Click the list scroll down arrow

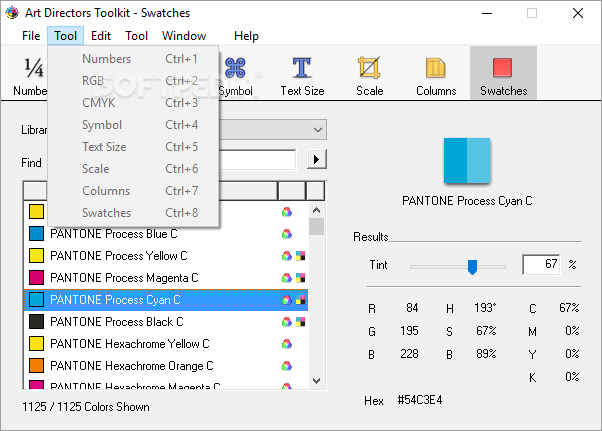pyautogui.click(x=316, y=381)
